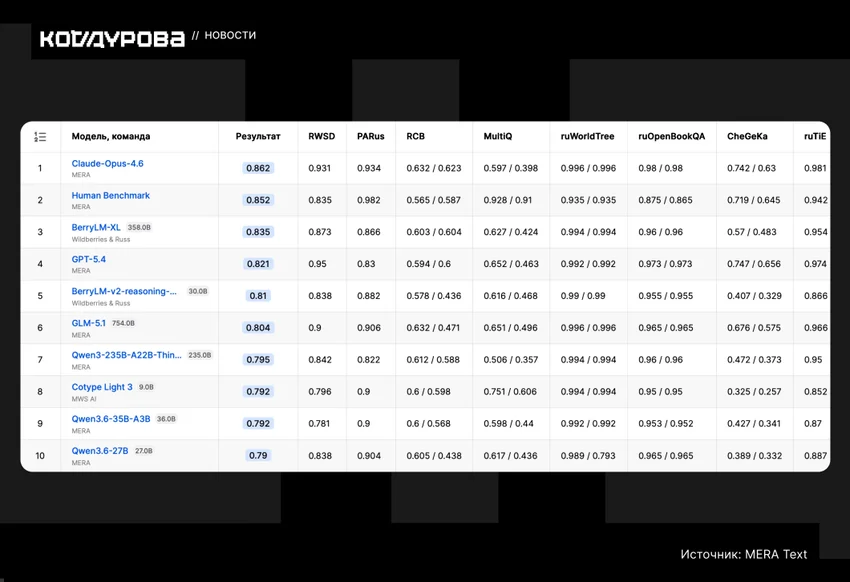Click MWS AI team label under Cotype
Screen dimensions: 850x582
(x=84, y=399)
